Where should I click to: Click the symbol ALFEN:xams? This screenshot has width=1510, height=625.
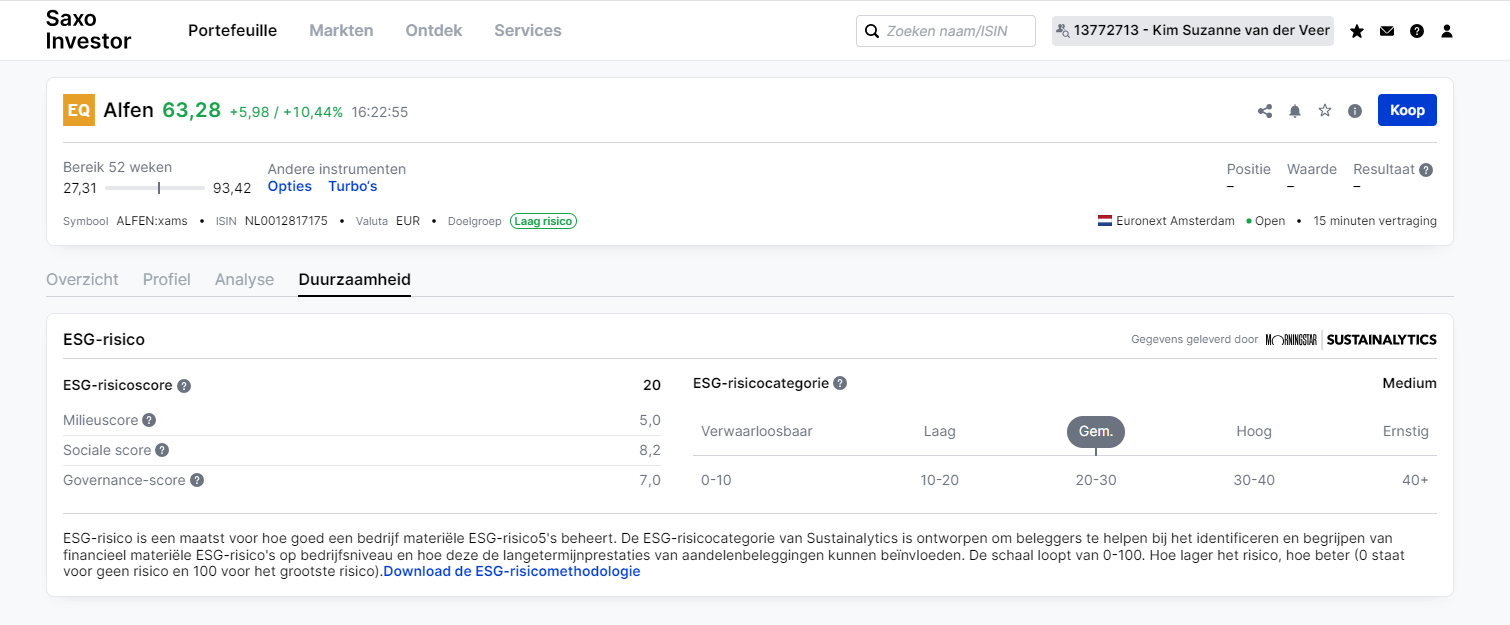(152, 221)
